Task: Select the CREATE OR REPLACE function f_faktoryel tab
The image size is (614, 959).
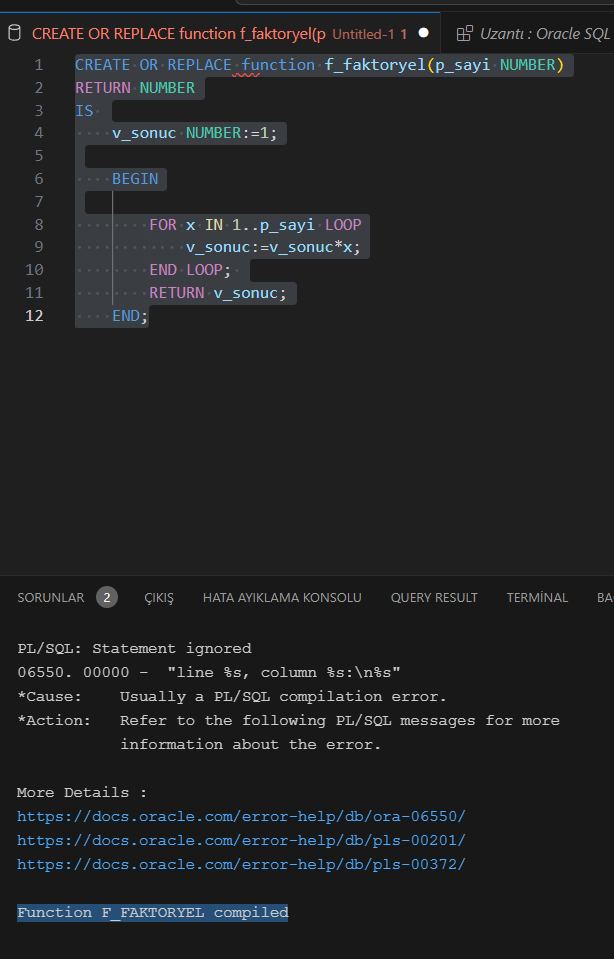Action: click(220, 34)
